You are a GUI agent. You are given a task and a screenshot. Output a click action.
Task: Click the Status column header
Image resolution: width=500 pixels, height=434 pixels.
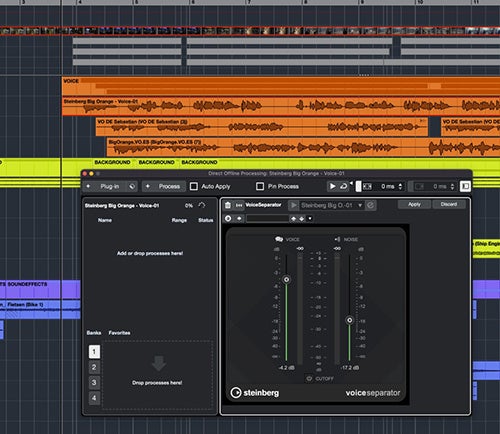coord(205,220)
